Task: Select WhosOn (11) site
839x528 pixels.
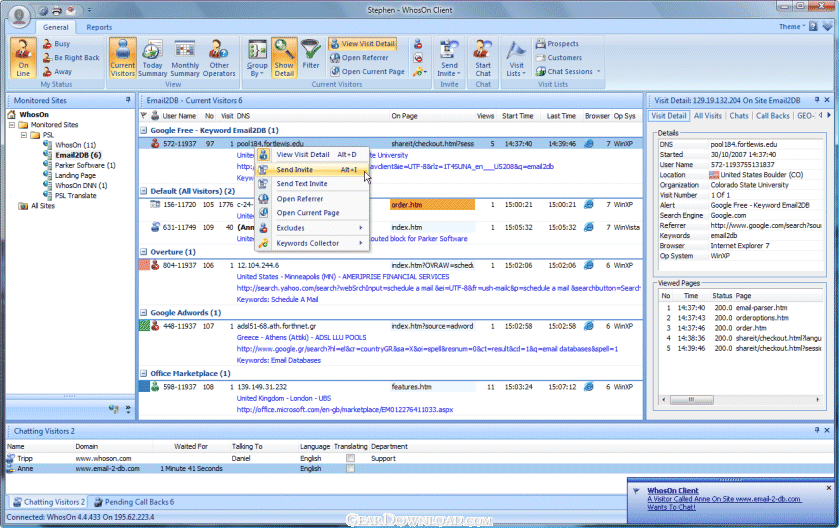Action: click(75, 145)
